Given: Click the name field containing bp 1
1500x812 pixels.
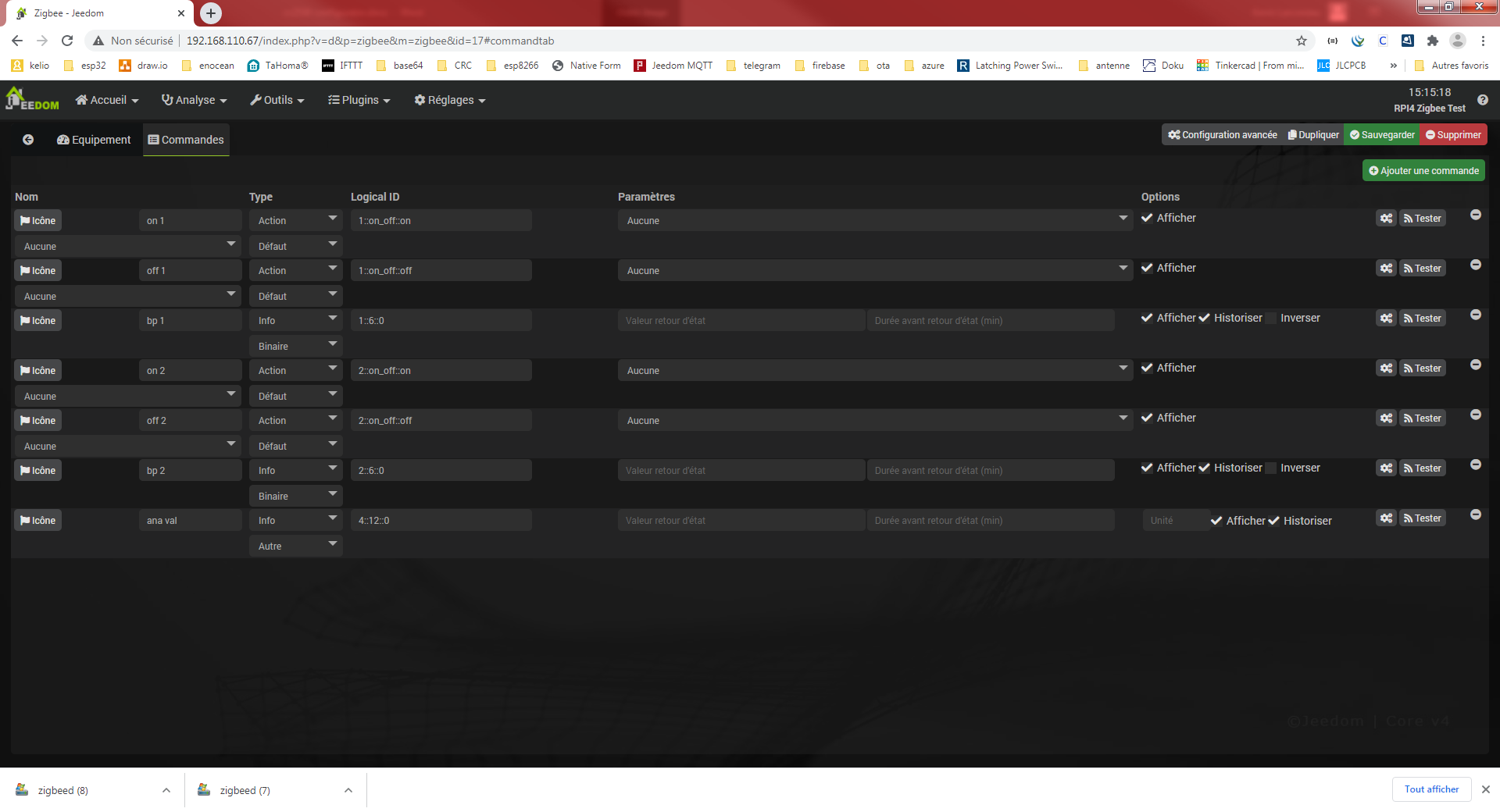Looking at the screenshot, I should click(x=191, y=320).
